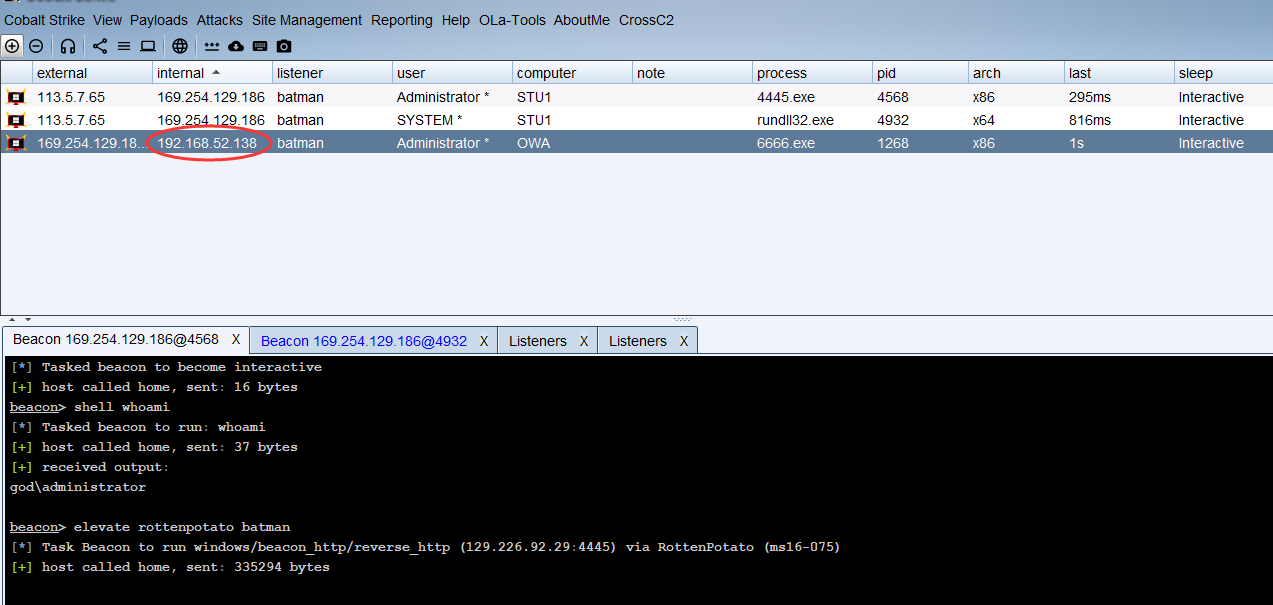This screenshot has height=605, width=1273.
Task: Open screenshots via the camera icon
Action: [x=284, y=46]
